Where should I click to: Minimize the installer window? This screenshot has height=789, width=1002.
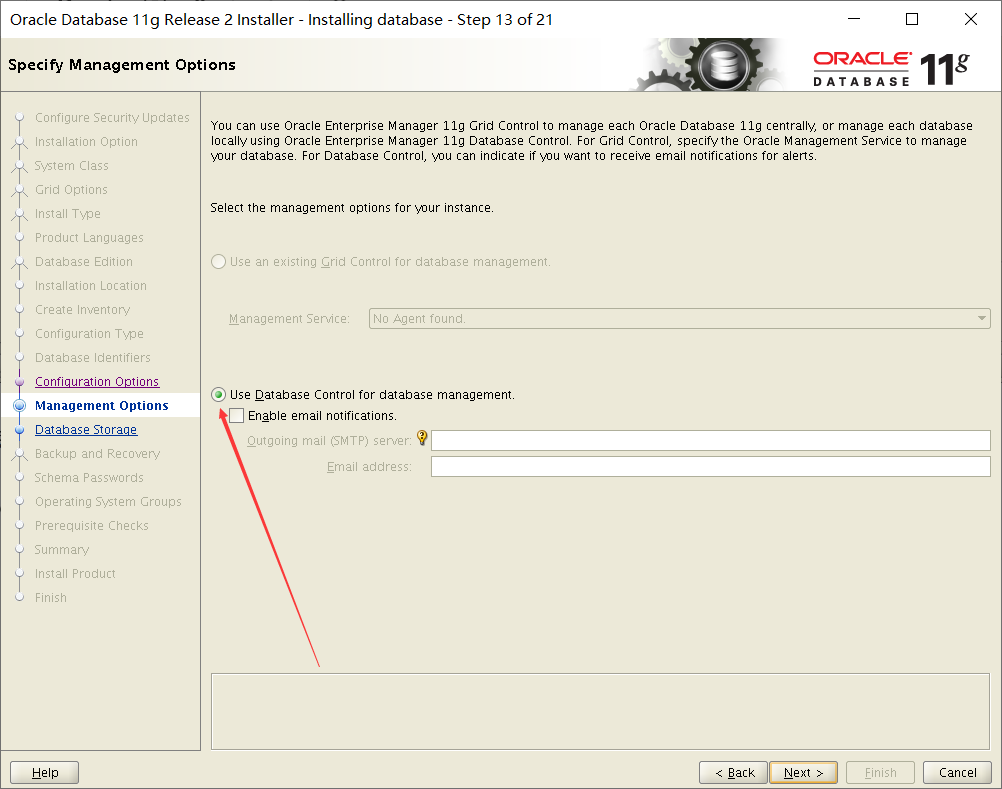(x=854, y=19)
